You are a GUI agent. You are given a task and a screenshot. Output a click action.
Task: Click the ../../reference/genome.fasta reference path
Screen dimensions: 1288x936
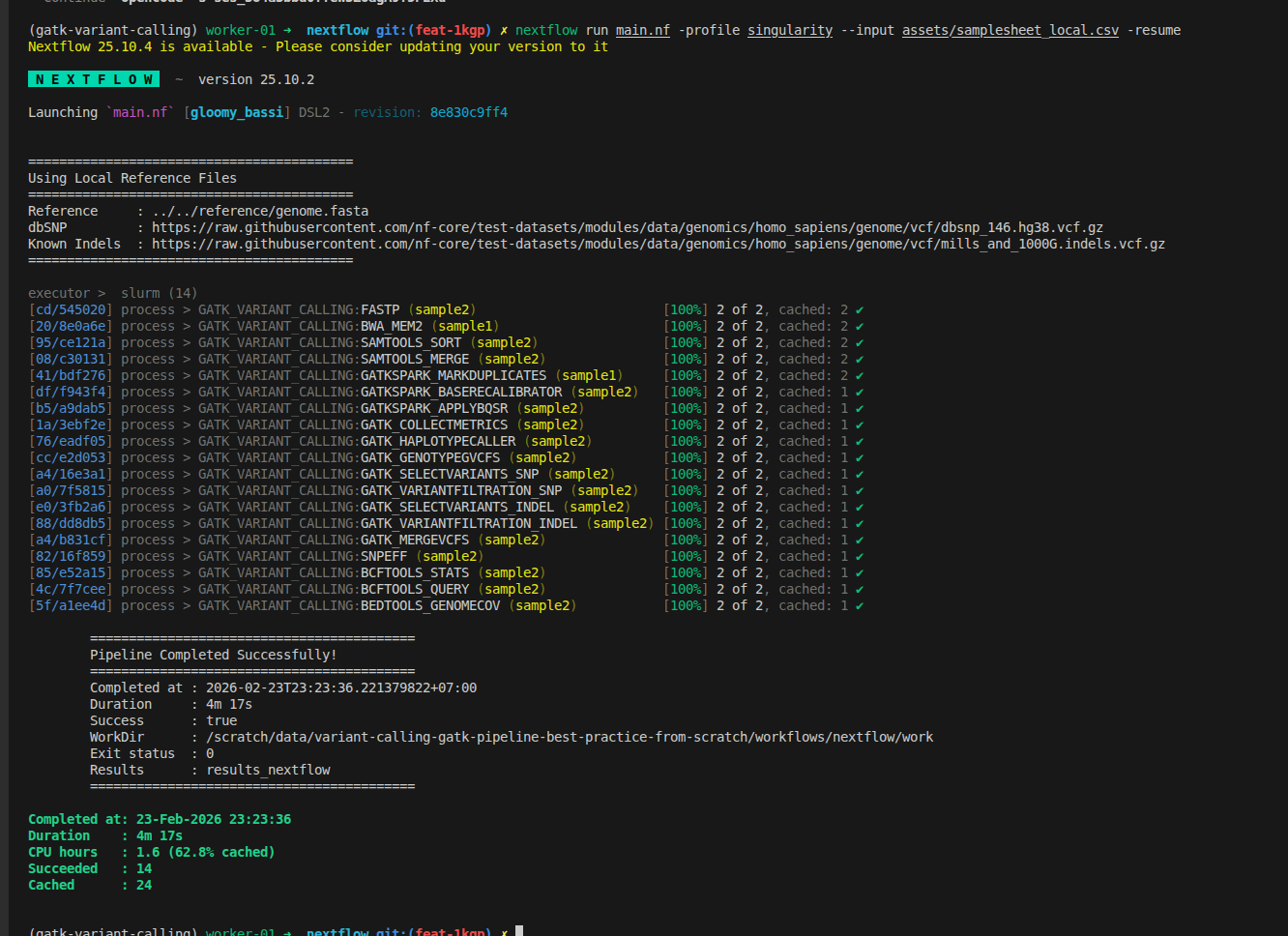pyautogui.click(x=259, y=212)
